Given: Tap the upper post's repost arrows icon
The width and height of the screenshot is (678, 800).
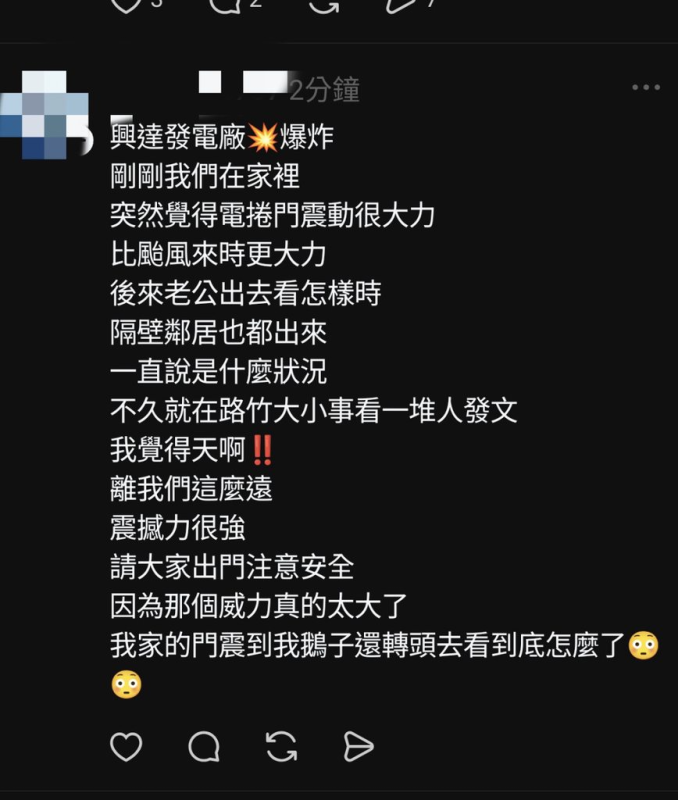Looking at the screenshot, I should [x=323, y=5].
